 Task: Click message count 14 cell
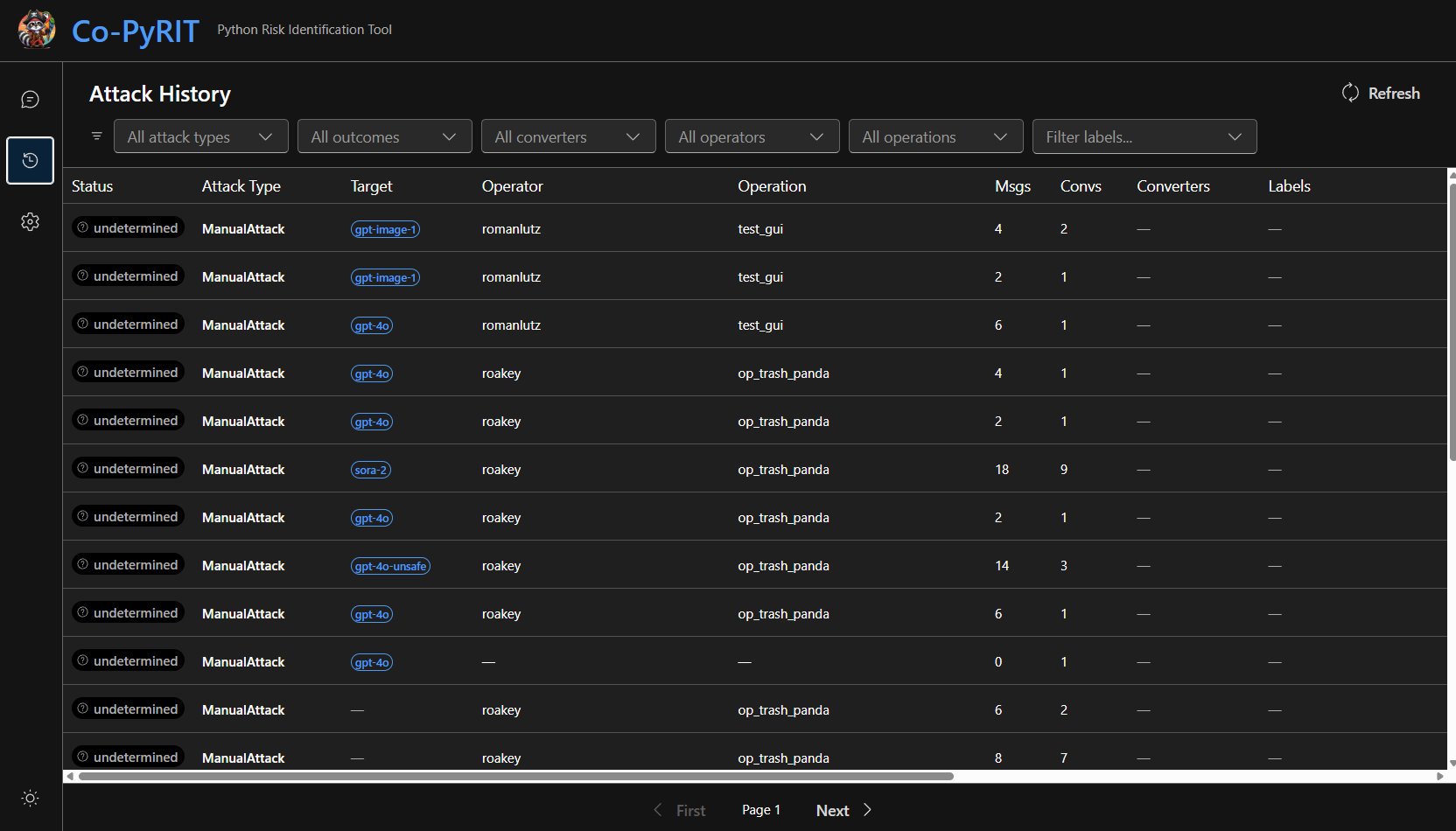tap(1002, 566)
